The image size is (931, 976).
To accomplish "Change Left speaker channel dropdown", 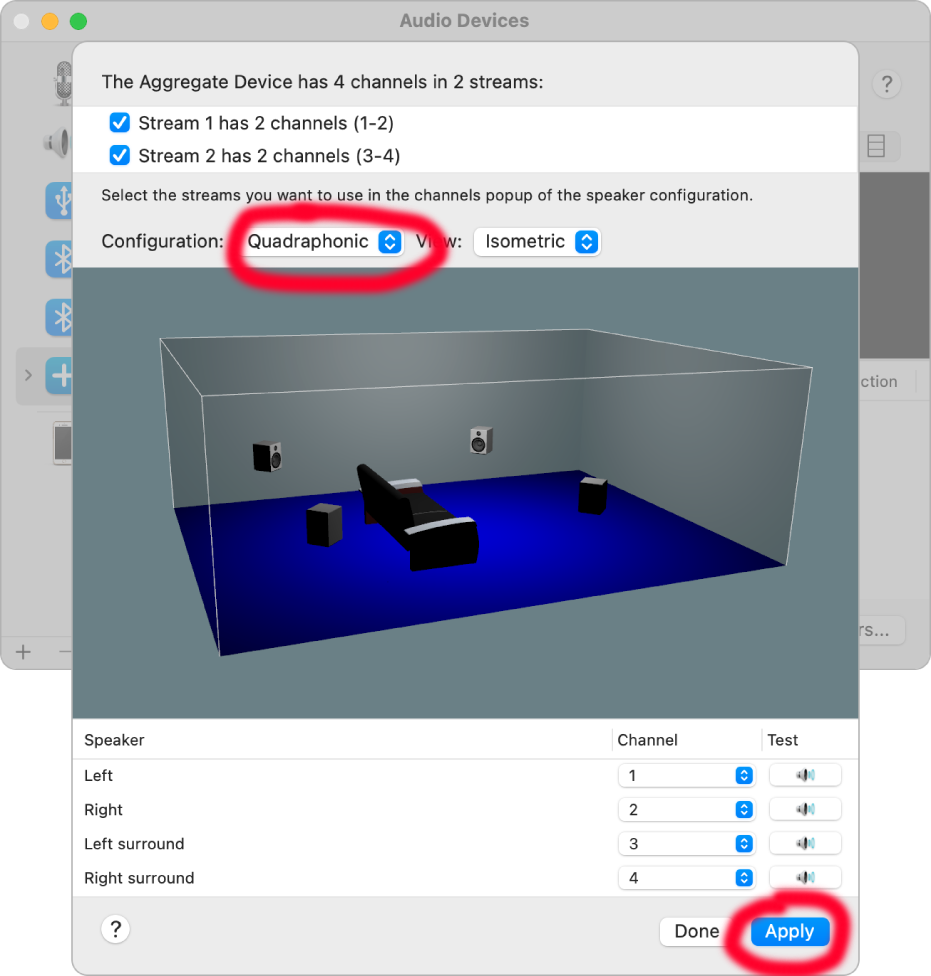I will pyautogui.click(x=686, y=776).
